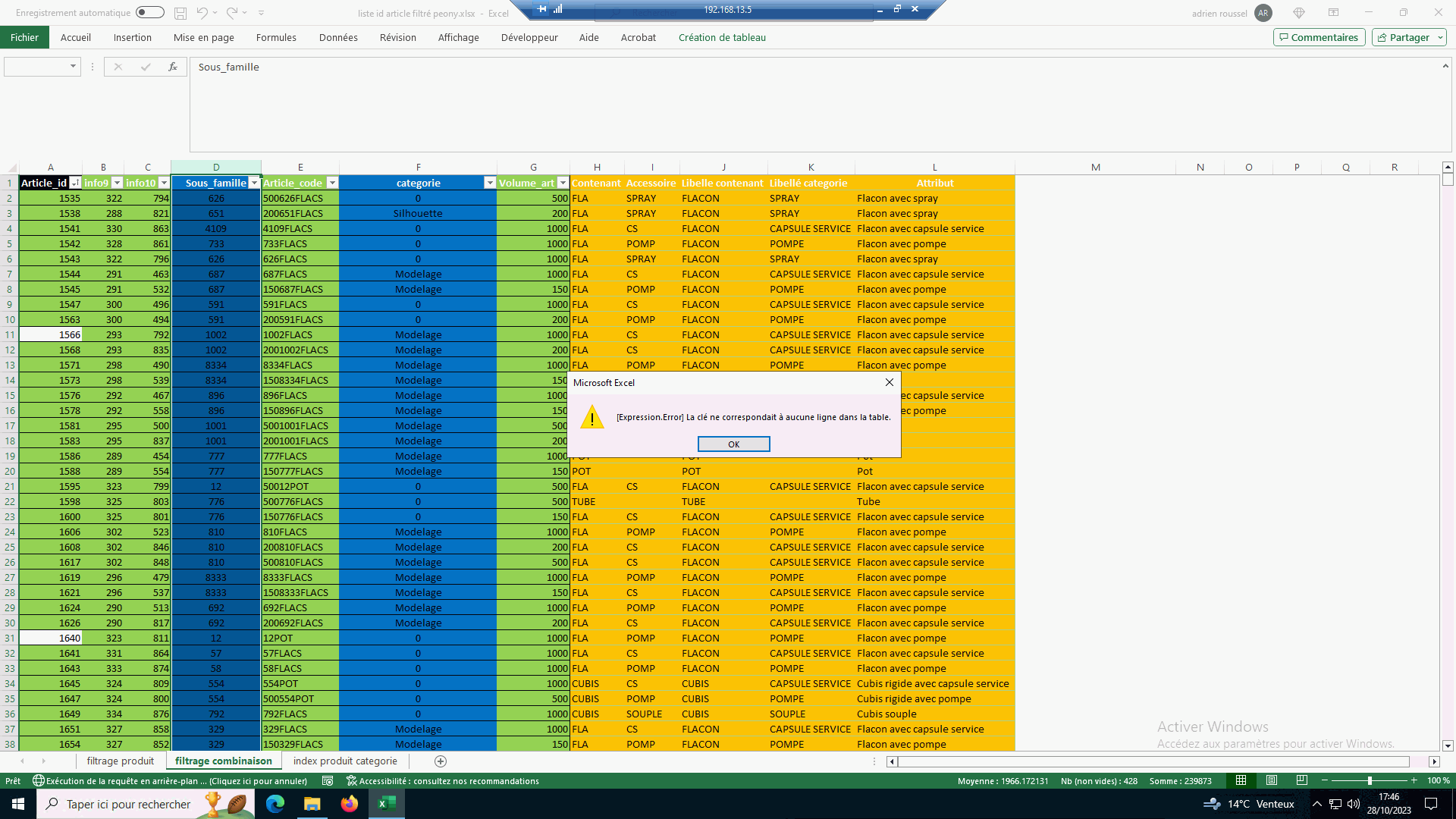
Task: Select Normal view icon in status bar
Action: 1241,780
